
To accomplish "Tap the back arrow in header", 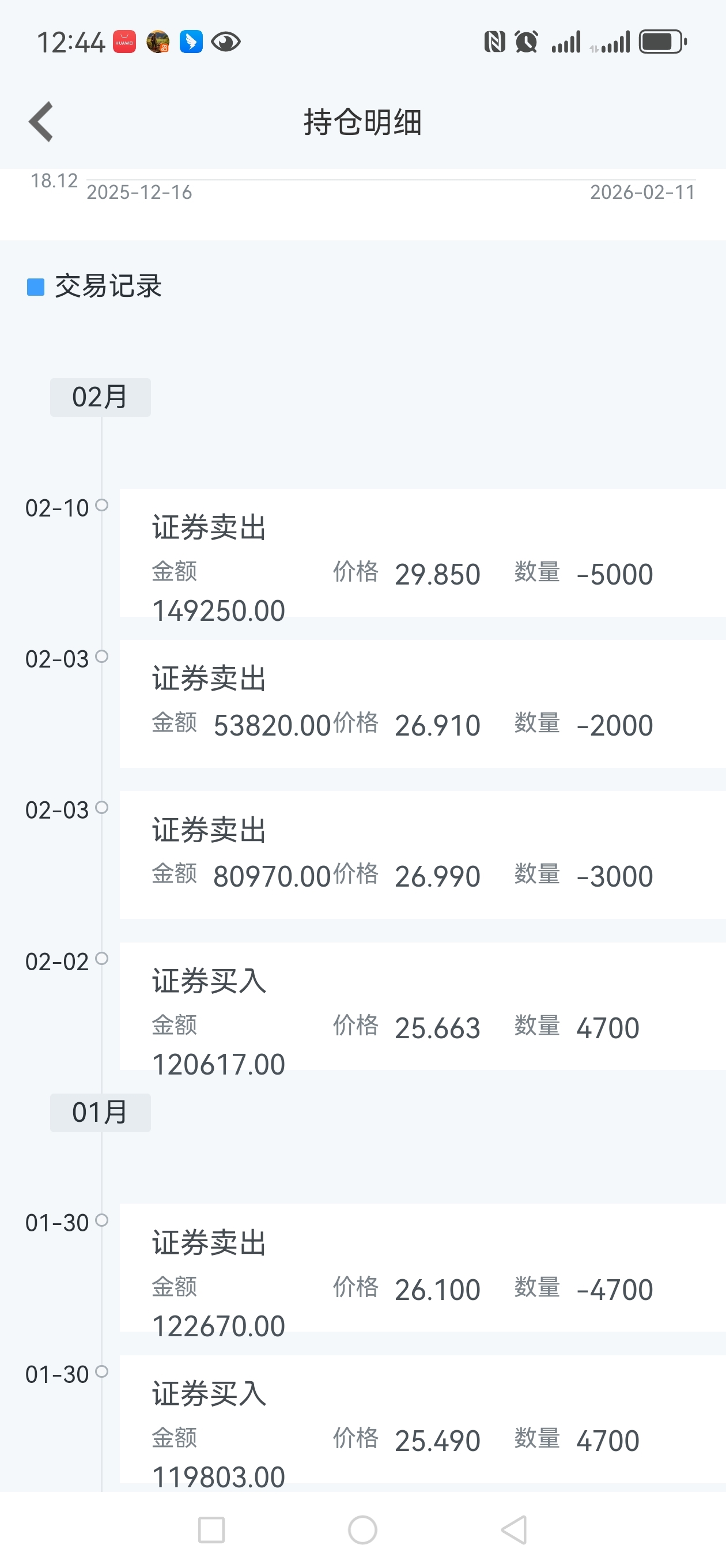I will coord(41,122).
